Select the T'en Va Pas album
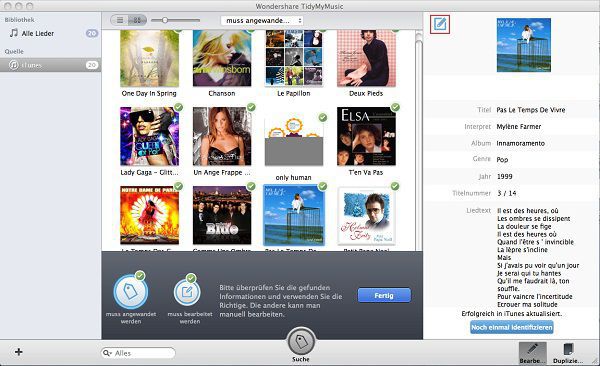 [x=366, y=136]
